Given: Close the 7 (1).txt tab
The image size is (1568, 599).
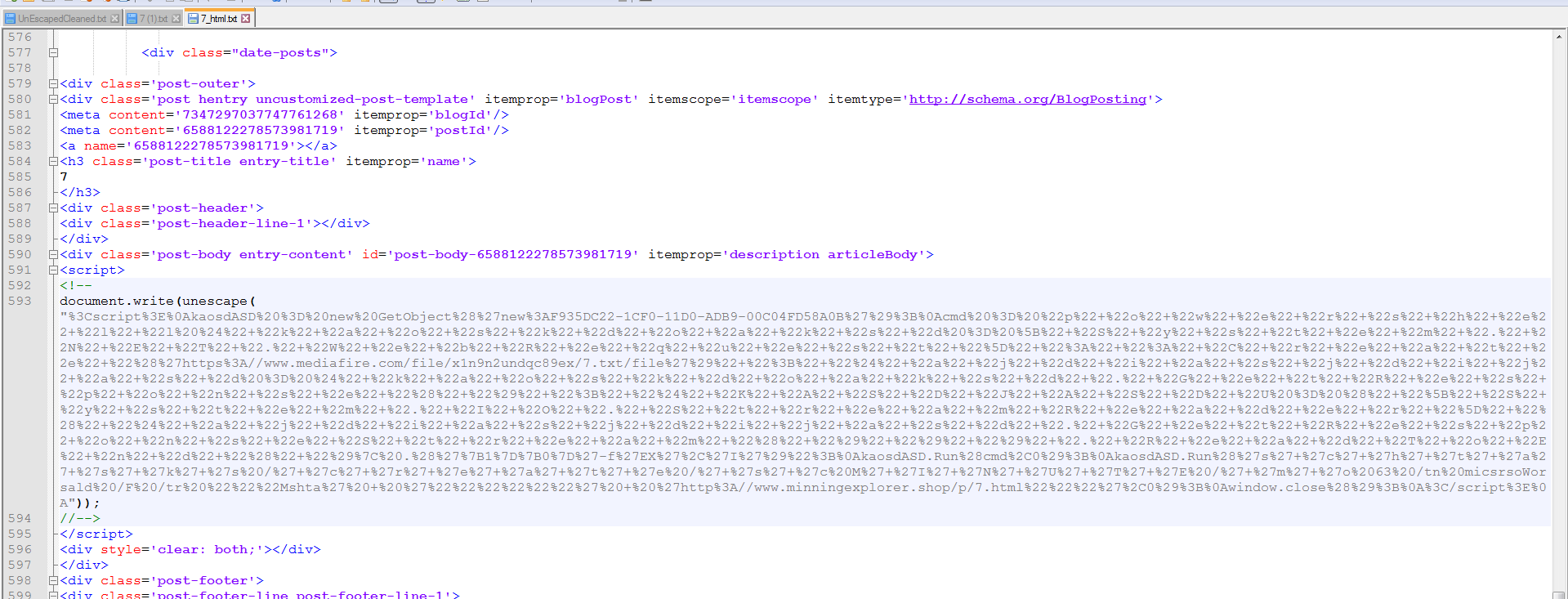Looking at the screenshot, I should click(176, 18).
